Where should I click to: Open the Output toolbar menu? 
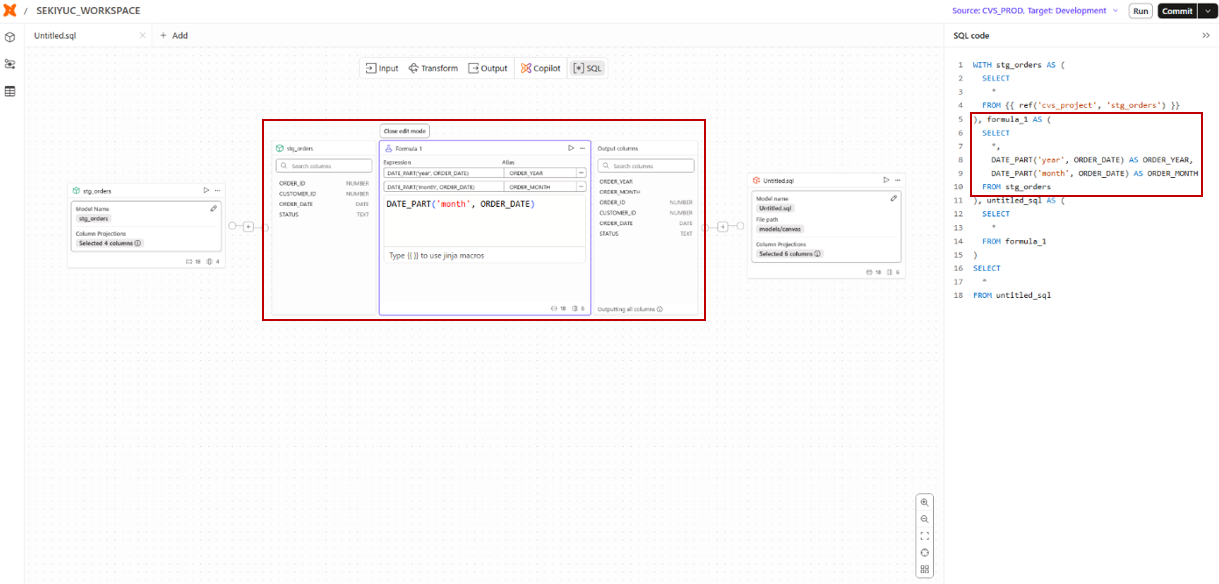(488, 68)
